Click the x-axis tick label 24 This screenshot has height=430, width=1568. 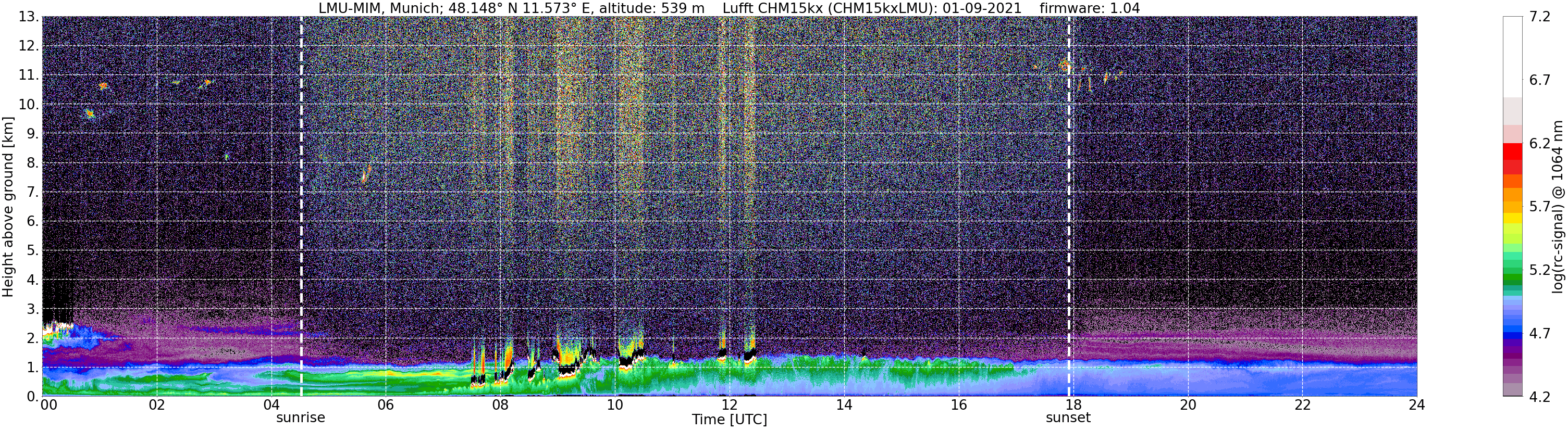click(1417, 405)
